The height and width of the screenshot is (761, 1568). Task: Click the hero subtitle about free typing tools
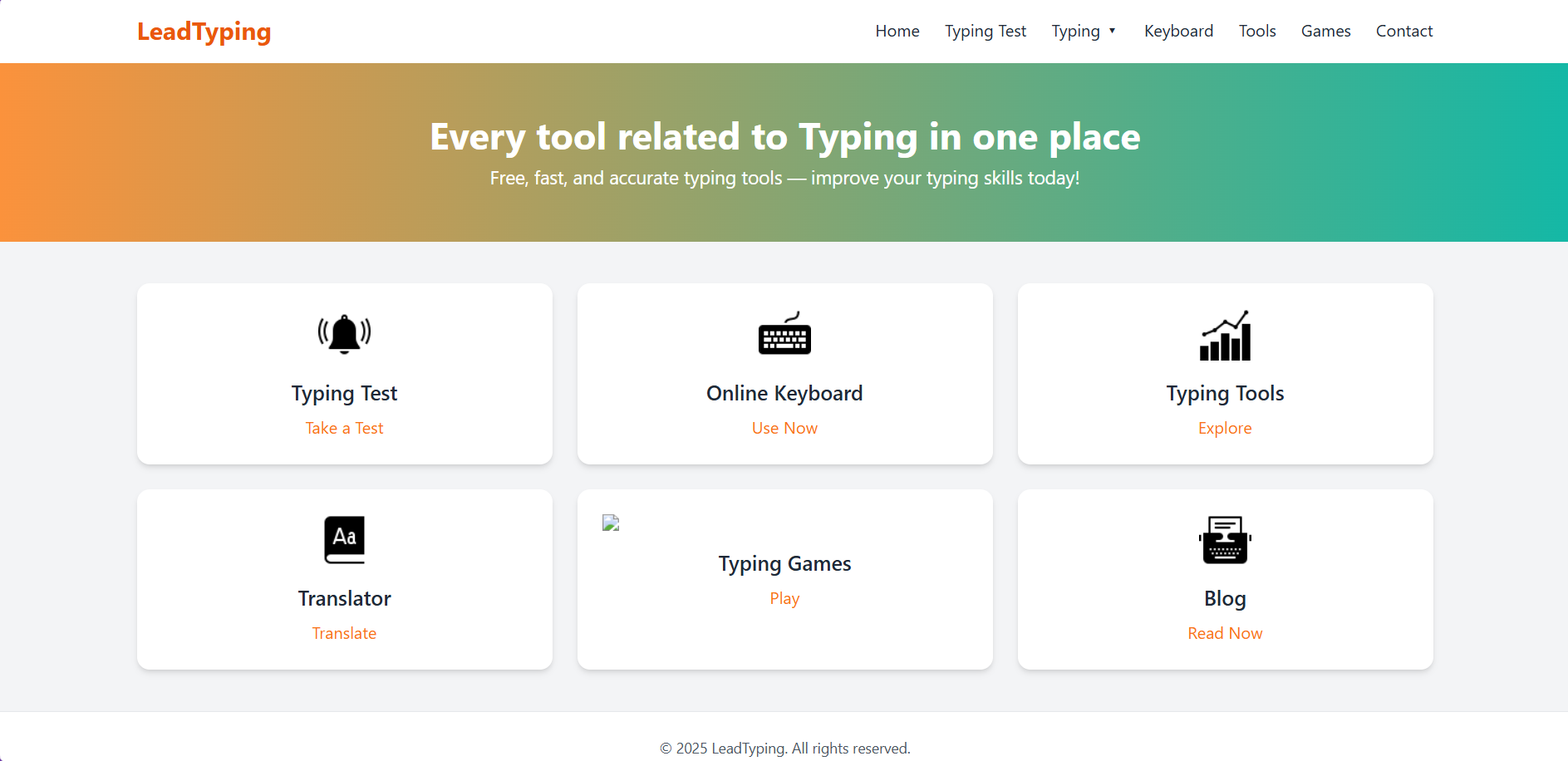pyautogui.click(x=784, y=178)
